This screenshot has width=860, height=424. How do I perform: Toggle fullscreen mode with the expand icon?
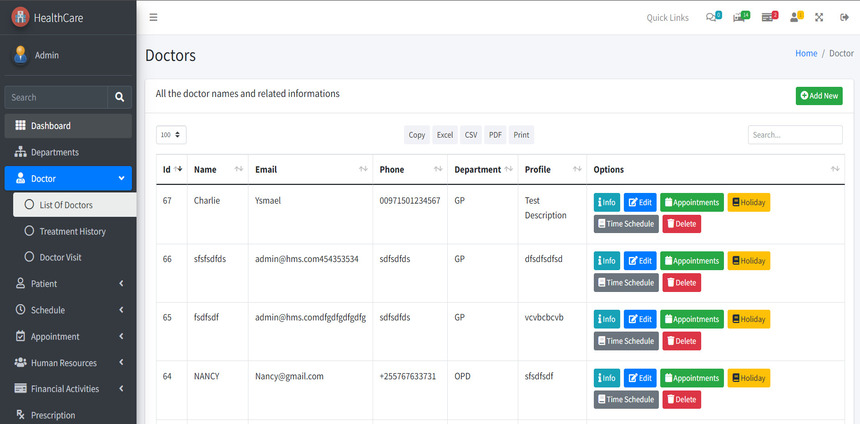tap(819, 17)
